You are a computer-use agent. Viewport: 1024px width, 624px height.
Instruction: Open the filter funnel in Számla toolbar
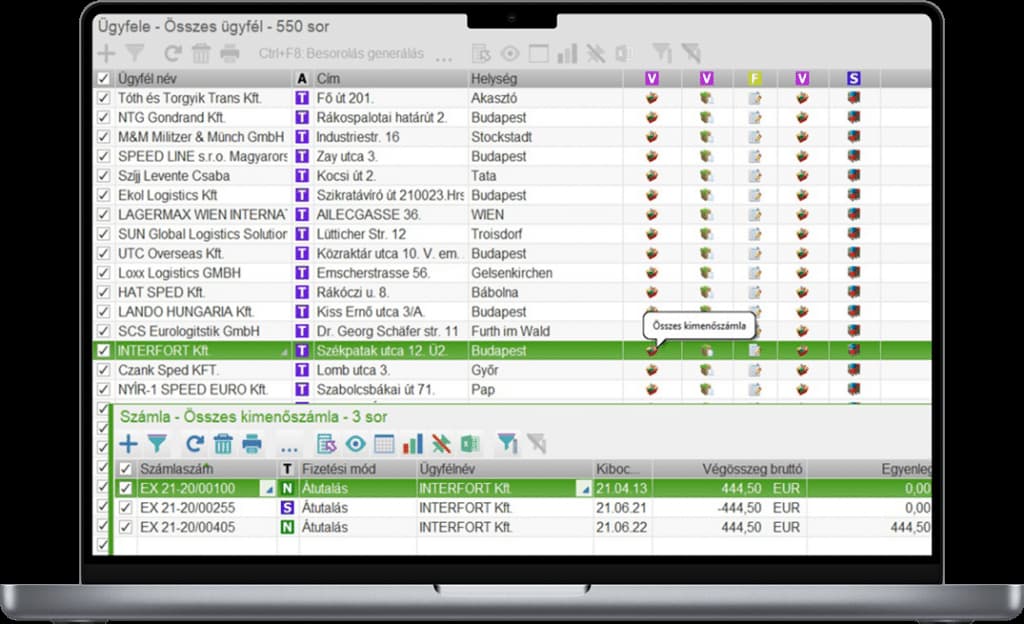click(x=158, y=444)
